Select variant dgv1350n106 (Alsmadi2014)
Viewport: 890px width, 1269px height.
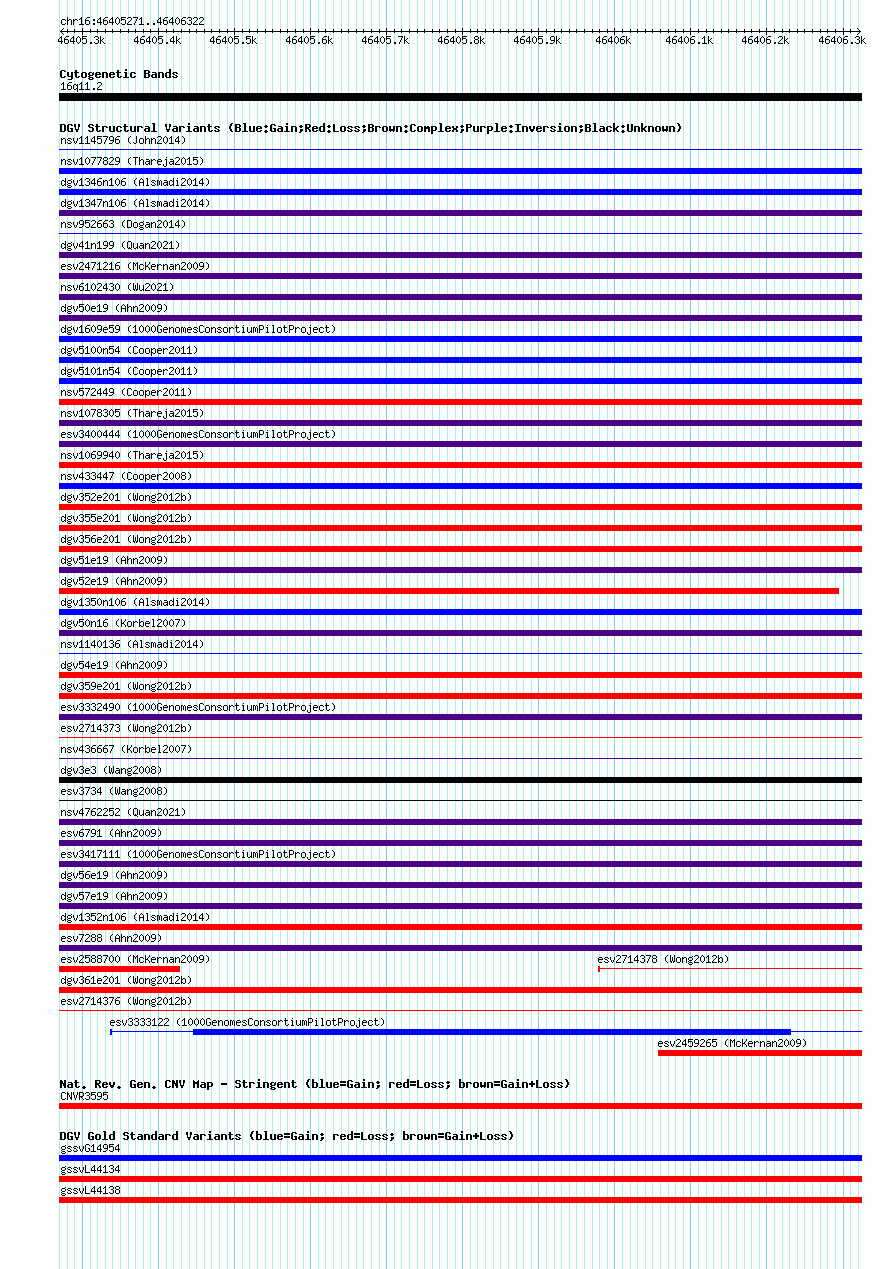pos(135,602)
